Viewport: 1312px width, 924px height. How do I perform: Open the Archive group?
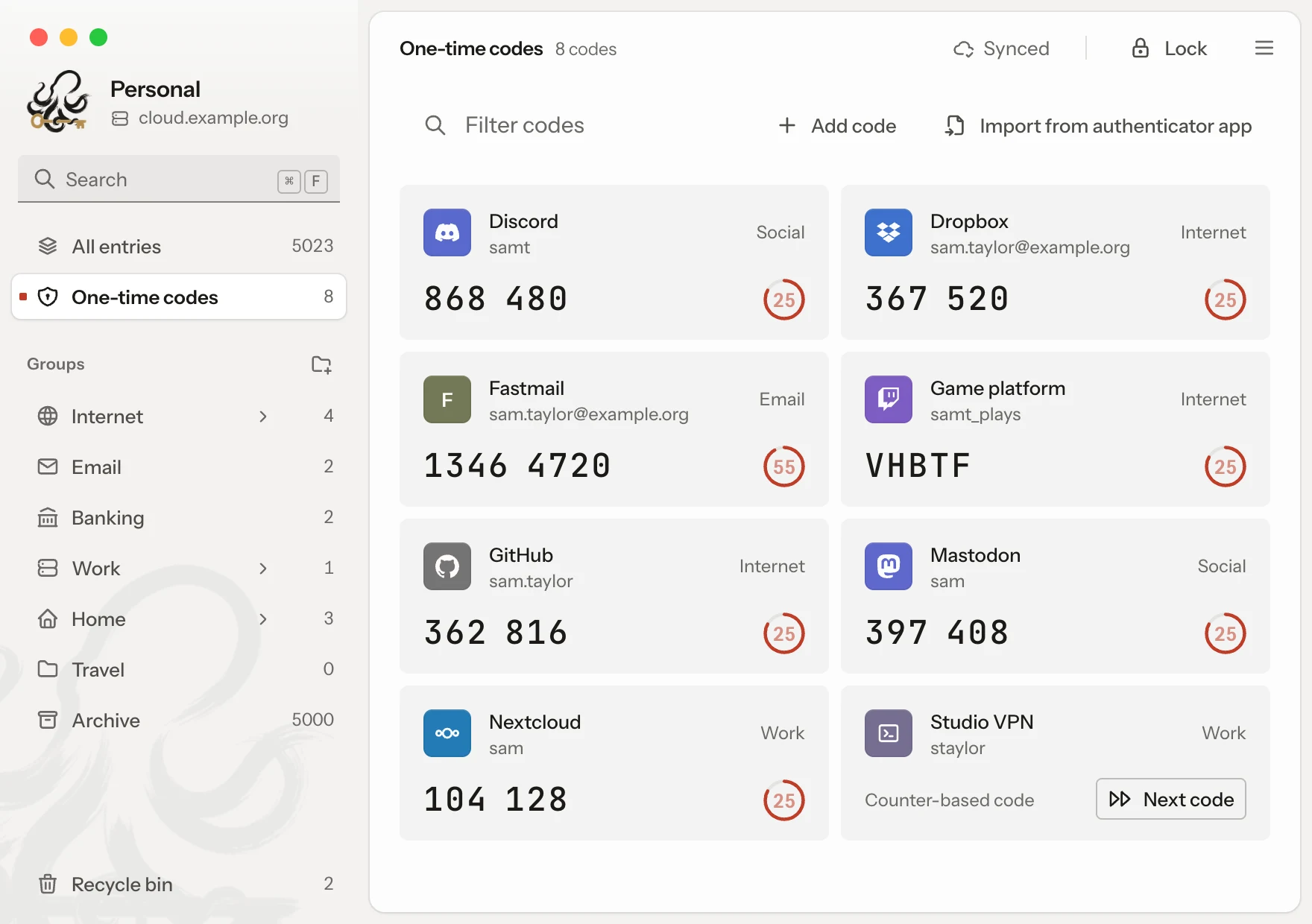coord(179,721)
